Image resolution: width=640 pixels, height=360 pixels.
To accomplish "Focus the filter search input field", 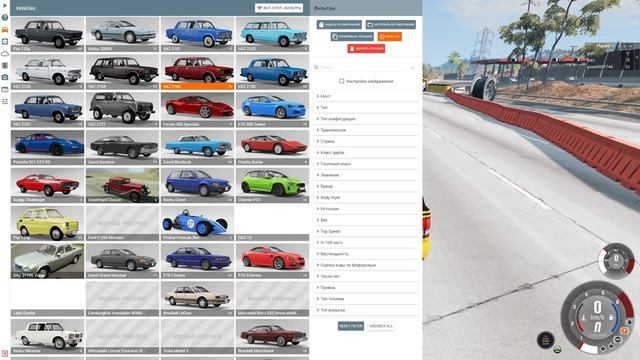I will coord(364,67).
